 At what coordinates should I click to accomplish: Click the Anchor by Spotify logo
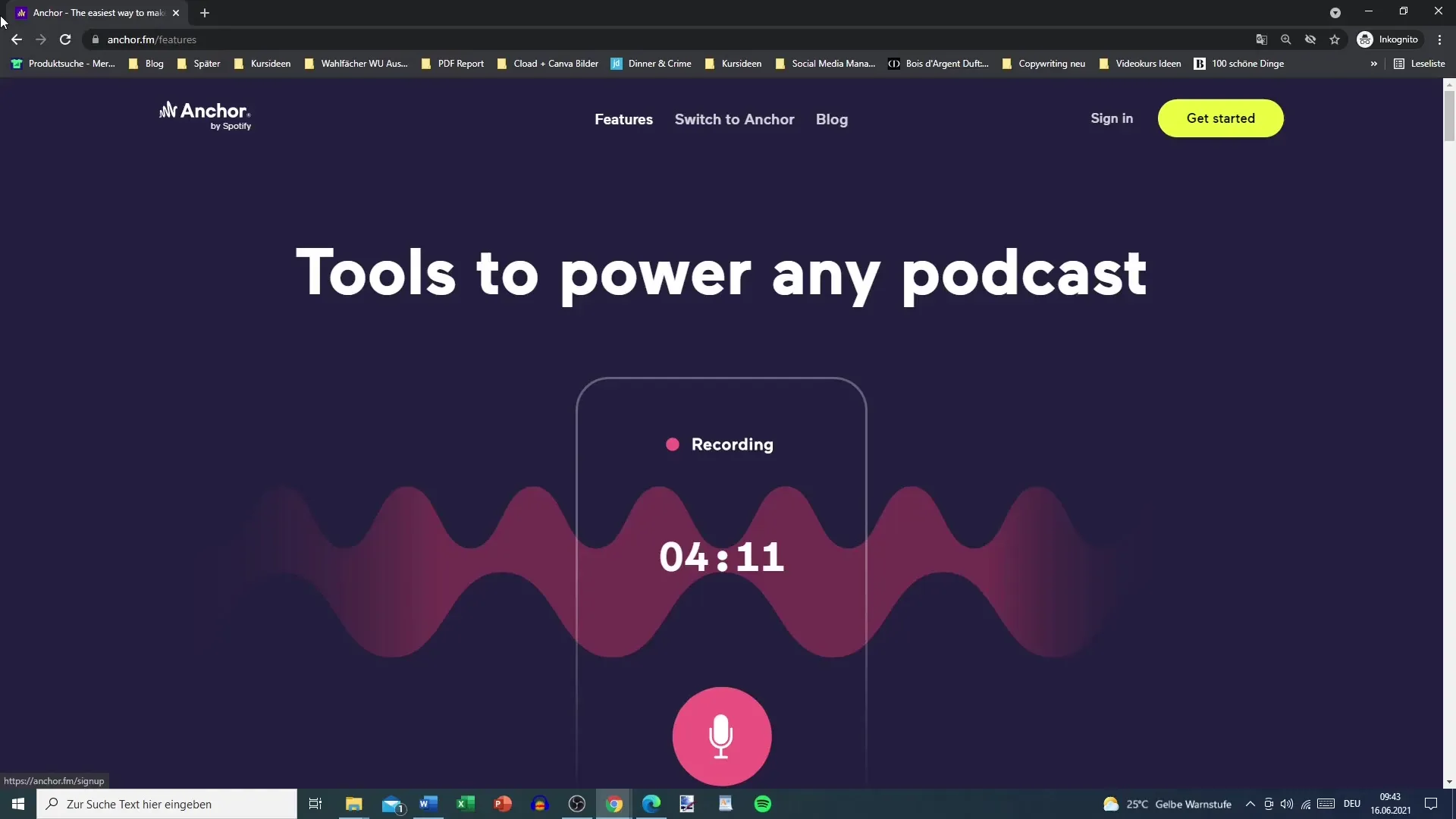click(203, 115)
